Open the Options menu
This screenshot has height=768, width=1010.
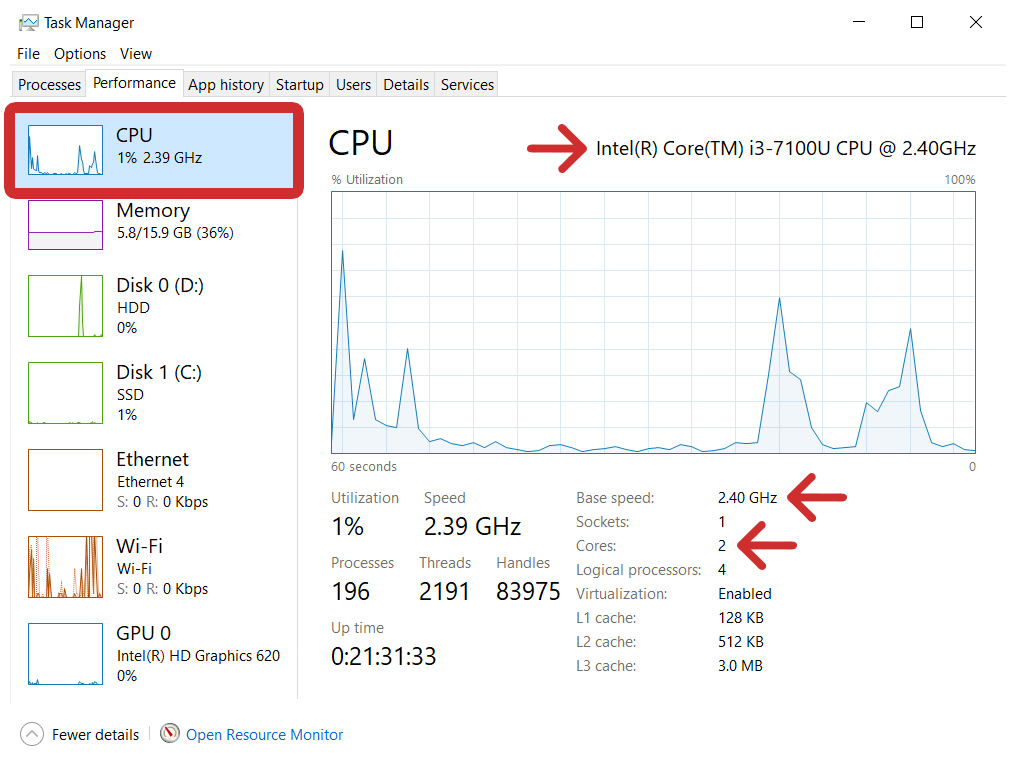tap(80, 53)
